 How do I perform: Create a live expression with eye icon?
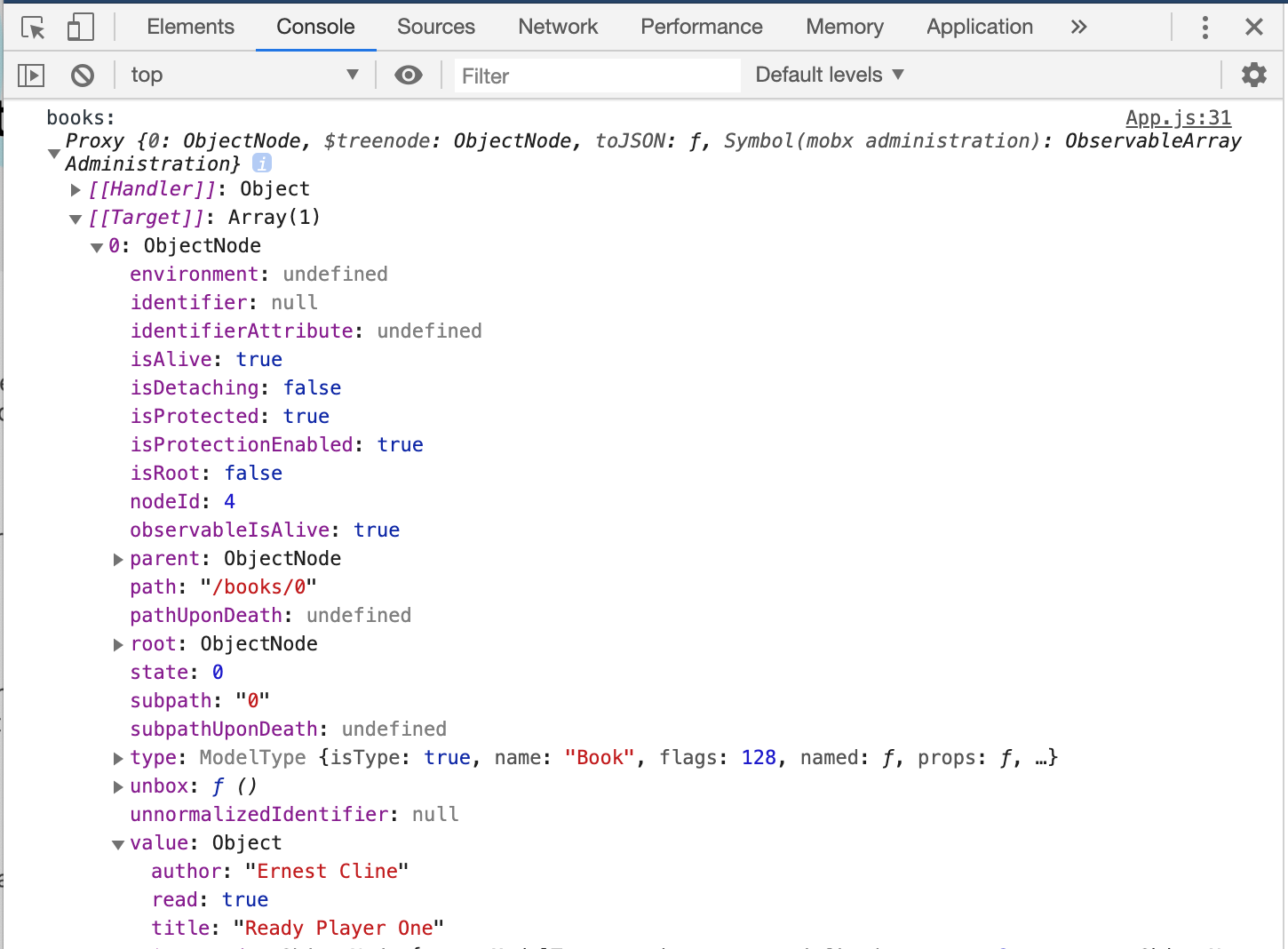point(409,76)
